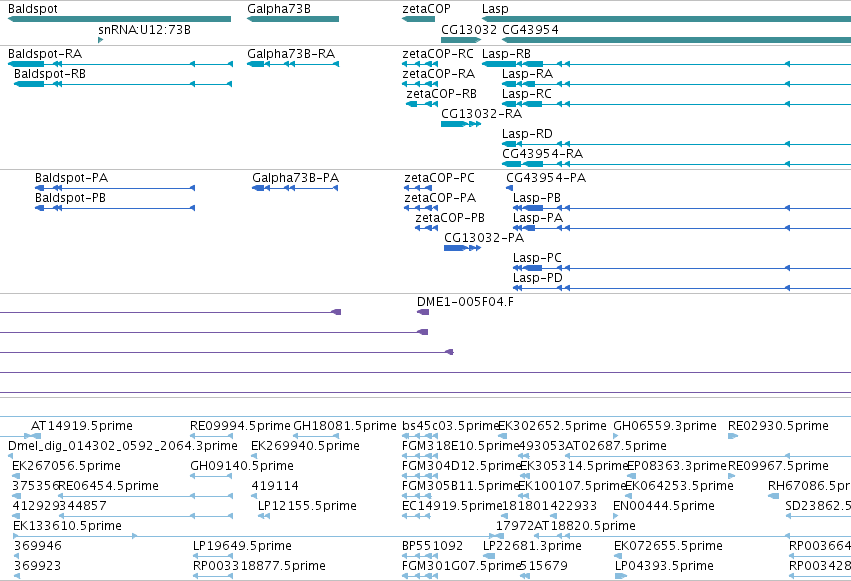
Task: Click the 369923 feature label
Action: (x=38, y=566)
